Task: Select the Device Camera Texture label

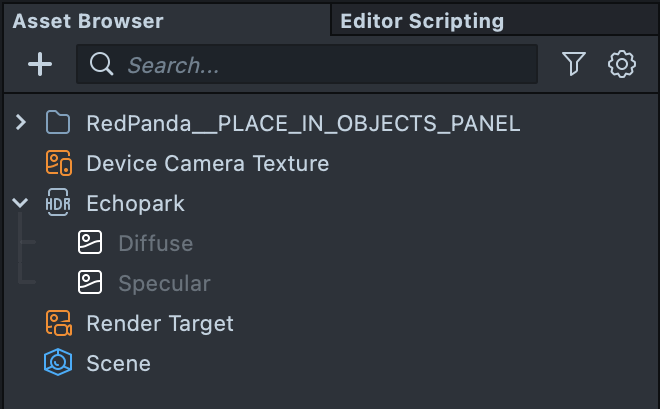Action: pyautogui.click(x=207, y=163)
